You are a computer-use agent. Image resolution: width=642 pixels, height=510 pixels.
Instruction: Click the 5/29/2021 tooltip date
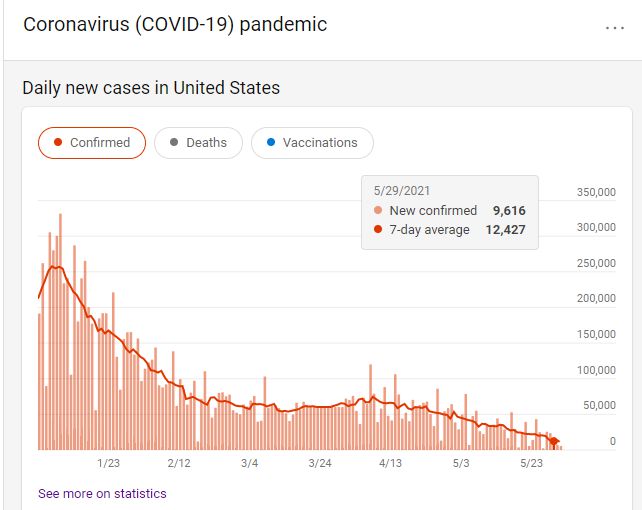pos(402,191)
